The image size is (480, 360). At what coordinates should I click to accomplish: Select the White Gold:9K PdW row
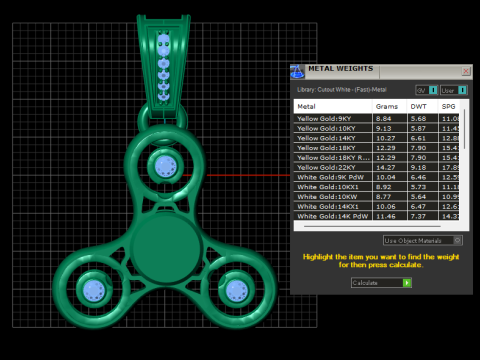(x=376, y=177)
